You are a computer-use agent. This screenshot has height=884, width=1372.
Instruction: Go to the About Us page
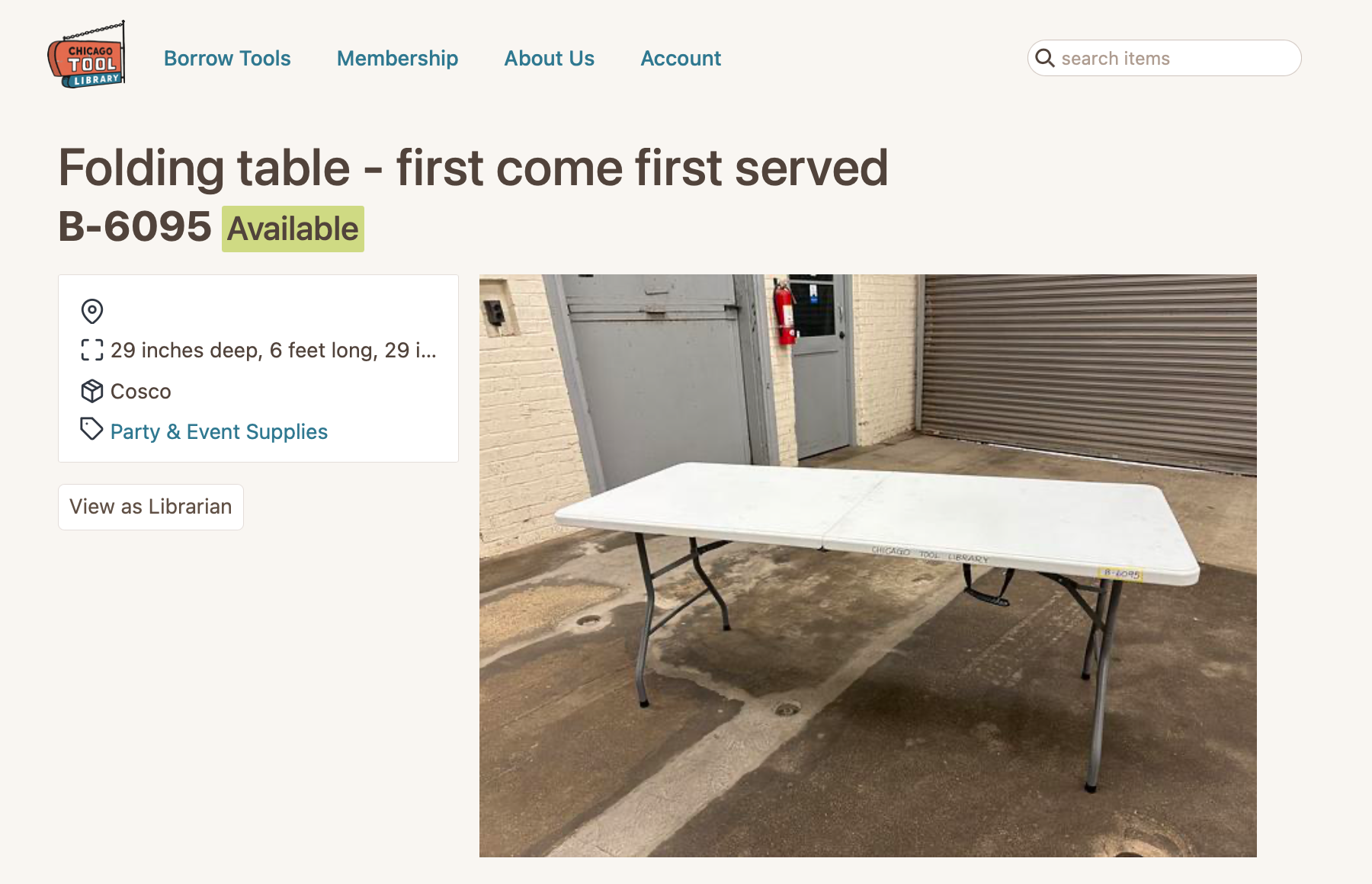click(549, 58)
